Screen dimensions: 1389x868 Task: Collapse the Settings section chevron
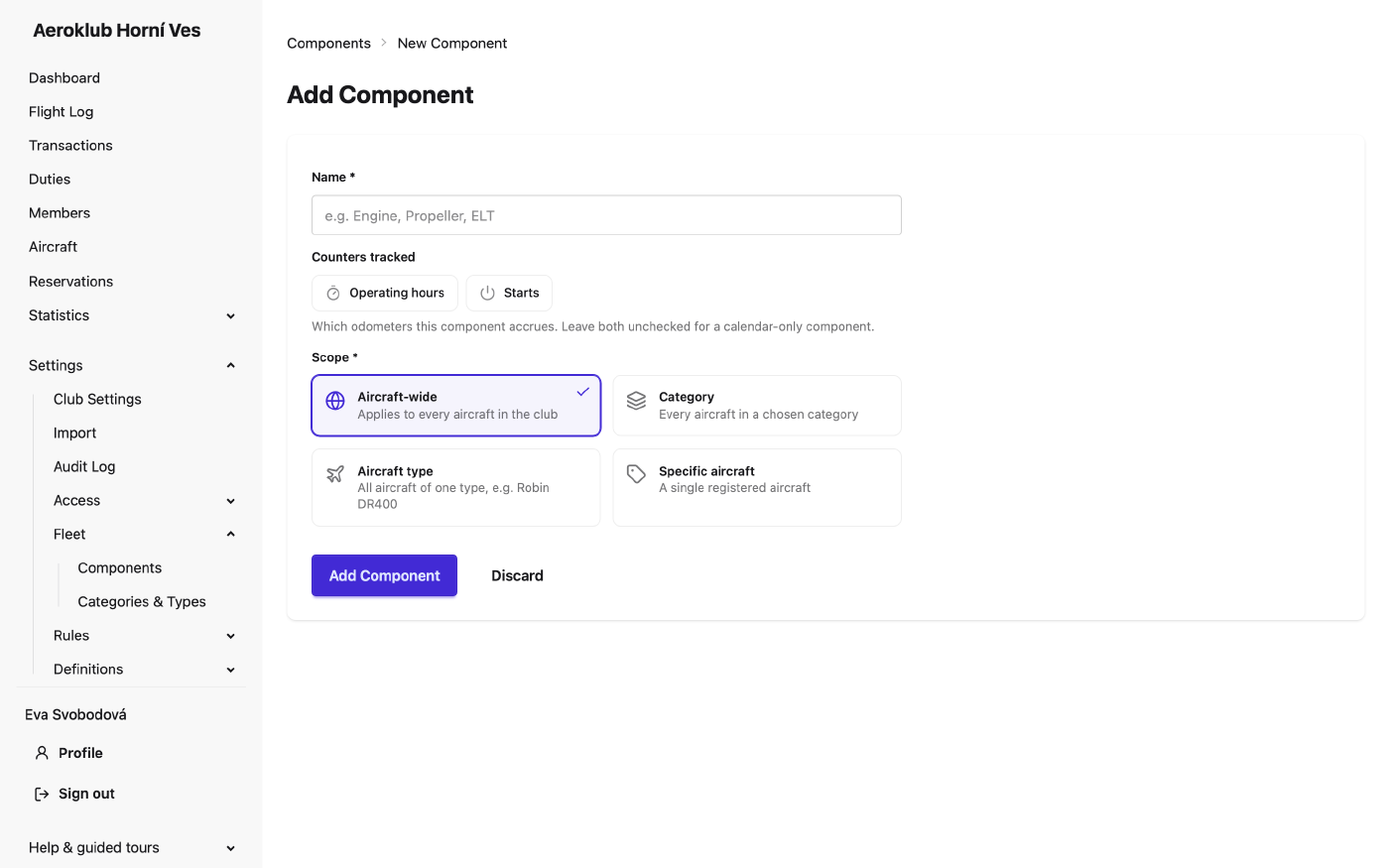[x=231, y=366]
